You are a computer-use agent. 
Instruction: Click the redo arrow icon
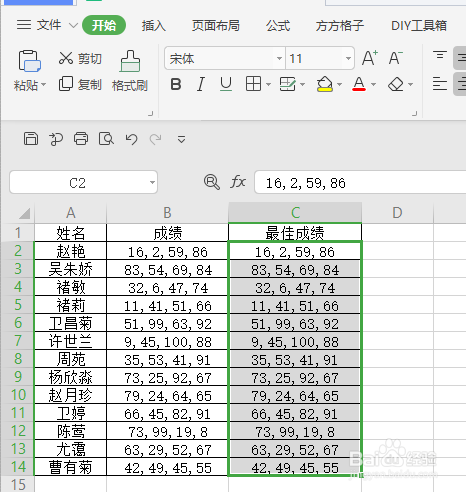[156, 139]
